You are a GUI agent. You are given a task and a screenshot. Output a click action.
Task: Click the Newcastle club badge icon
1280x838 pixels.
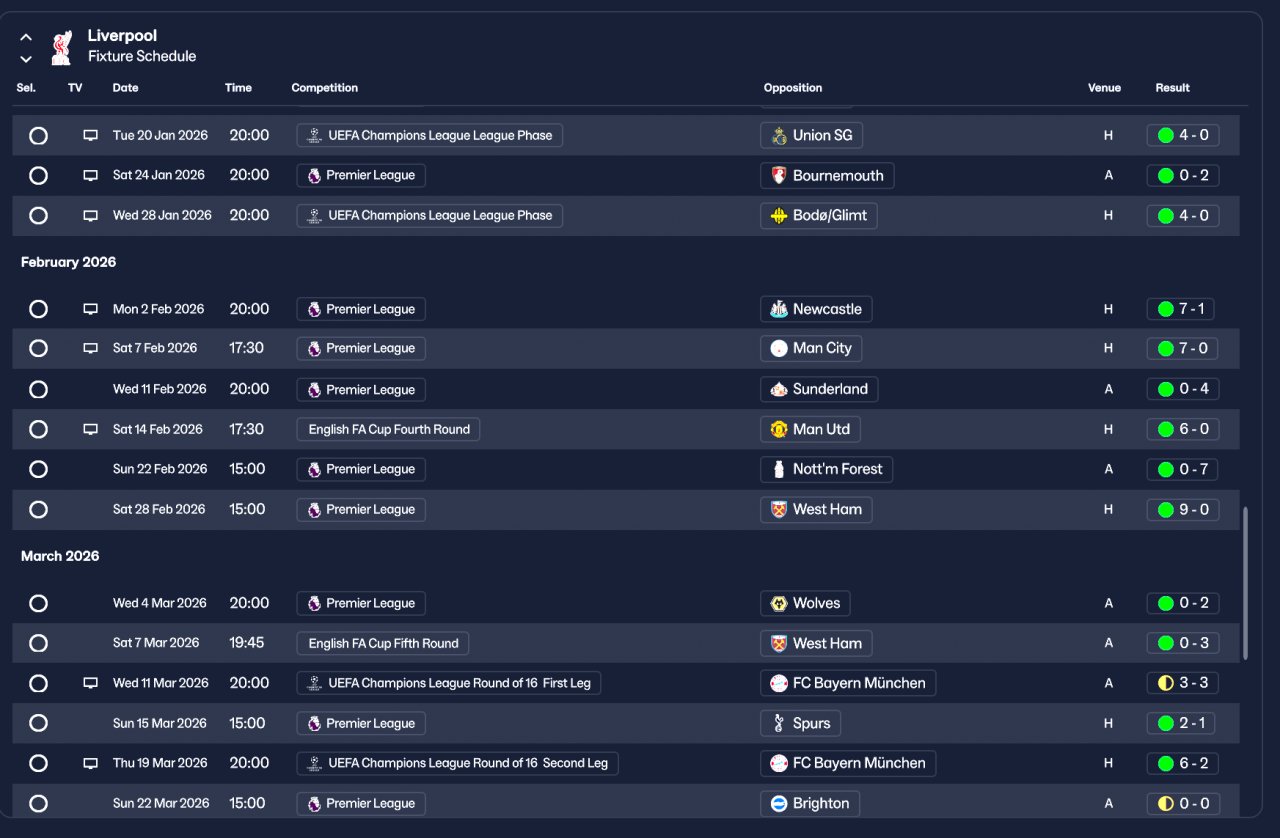[778, 309]
